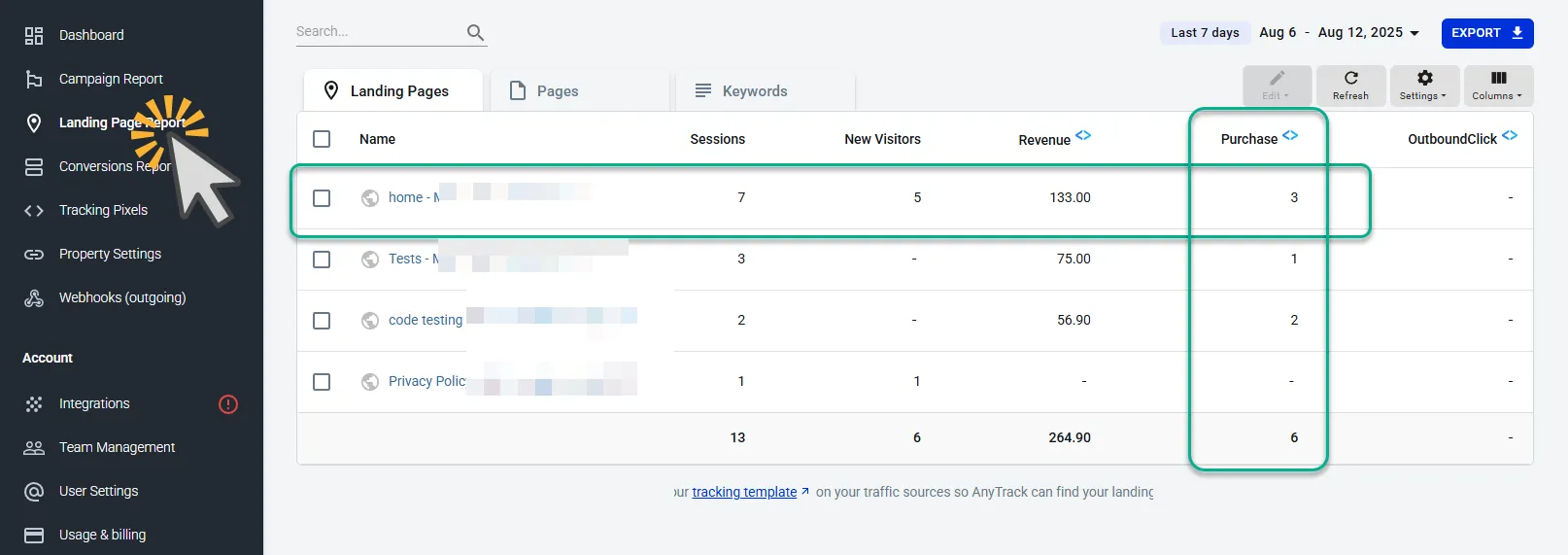This screenshot has height=555, width=1568.
Task: Open Team Management in the sidebar
Action: pos(117,447)
